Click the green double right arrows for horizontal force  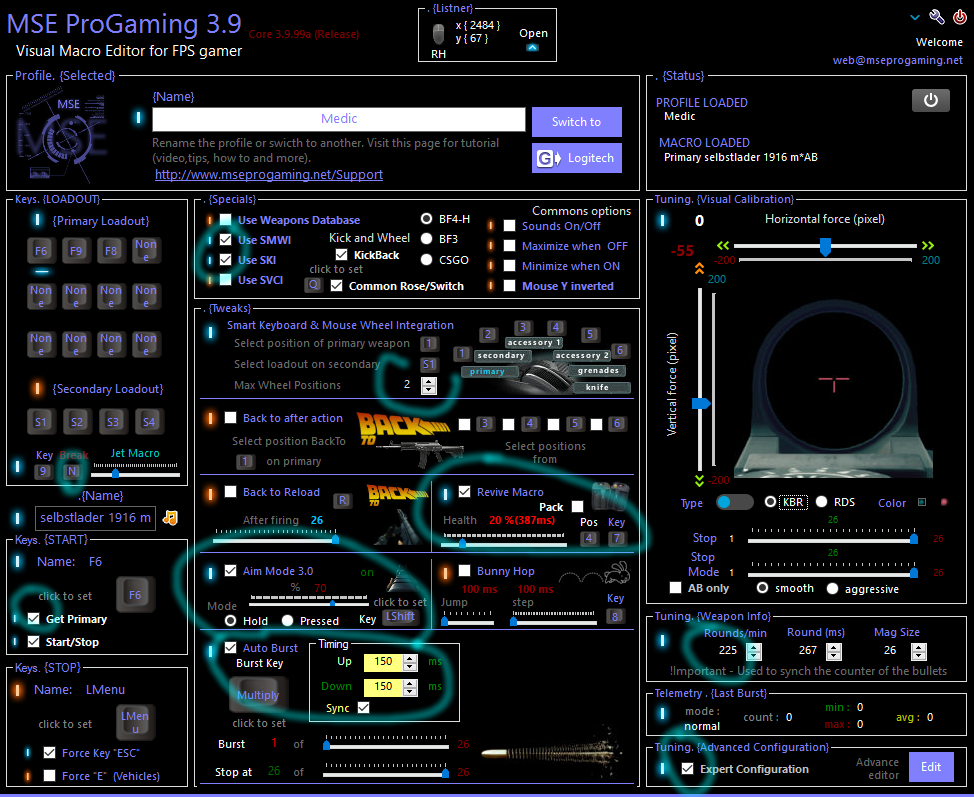927,245
